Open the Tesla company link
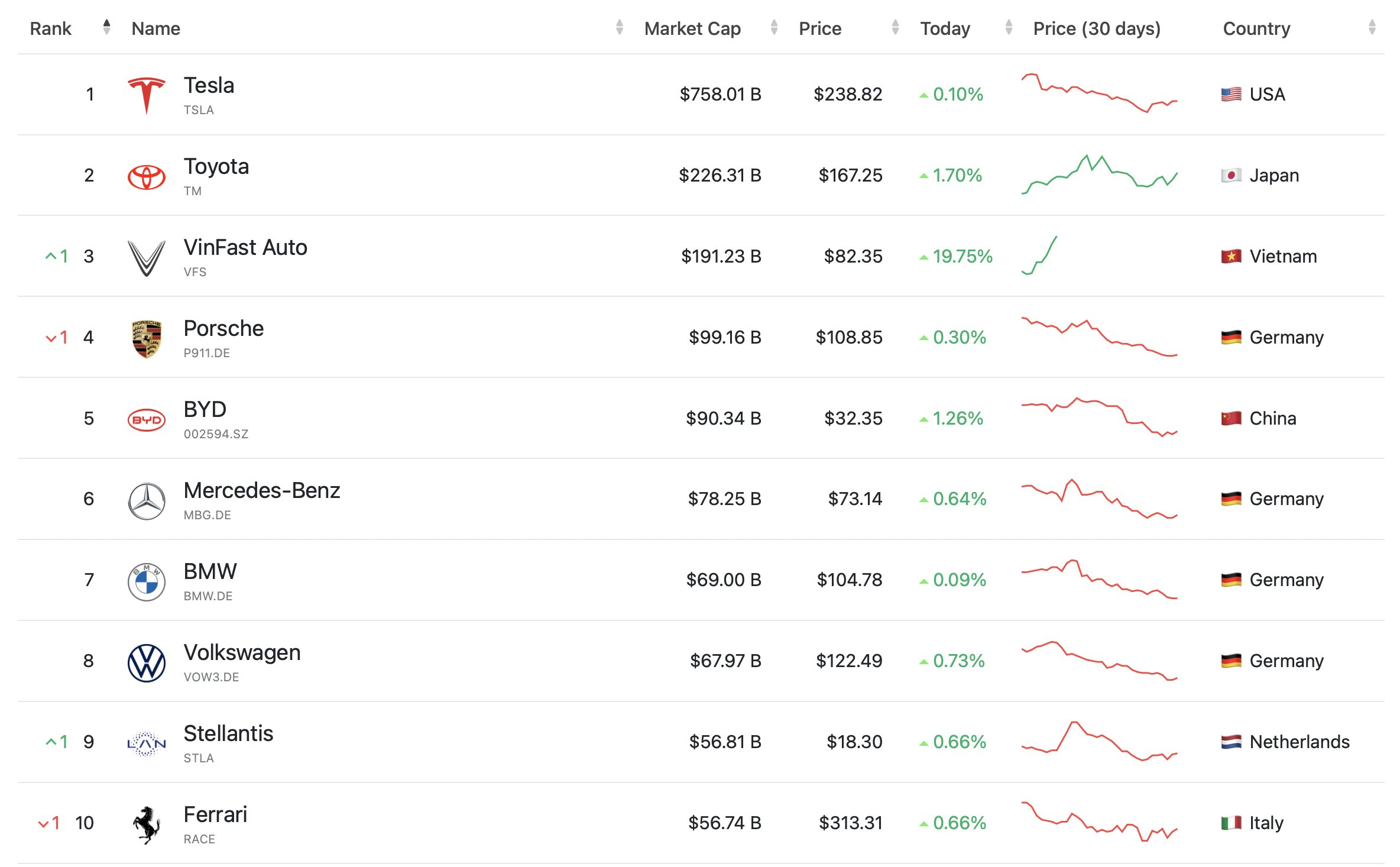The image size is (1400, 867). pyautogui.click(x=209, y=86)
